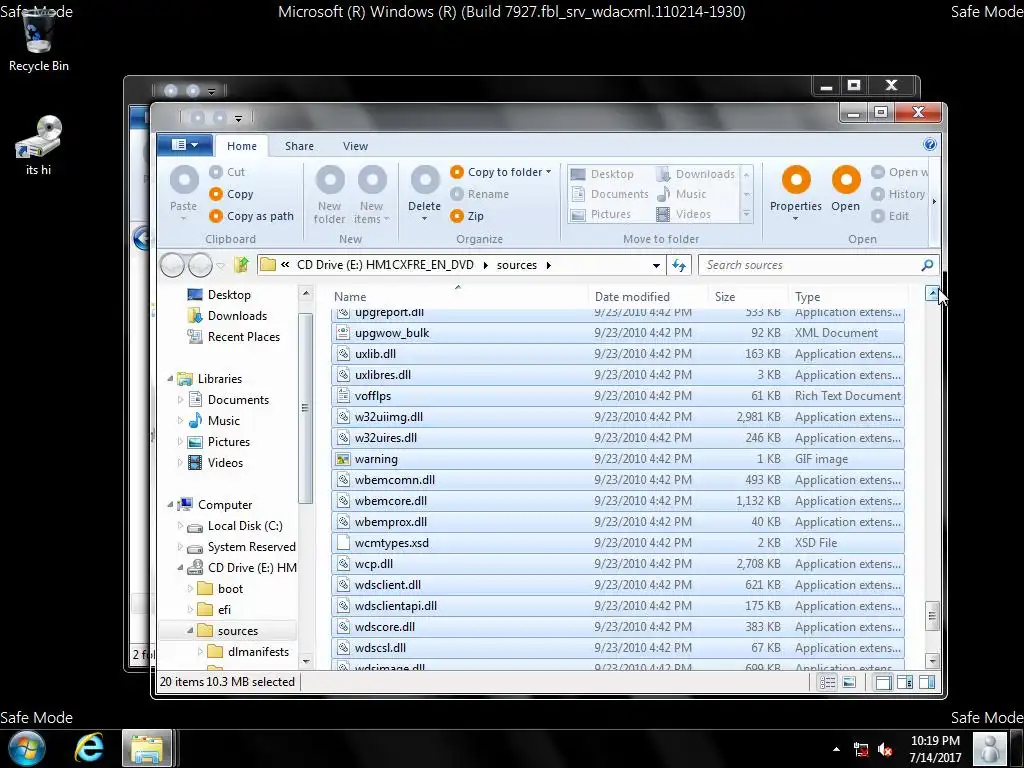Switch to the large thumbnails view layout

click(x=849, y=682)
